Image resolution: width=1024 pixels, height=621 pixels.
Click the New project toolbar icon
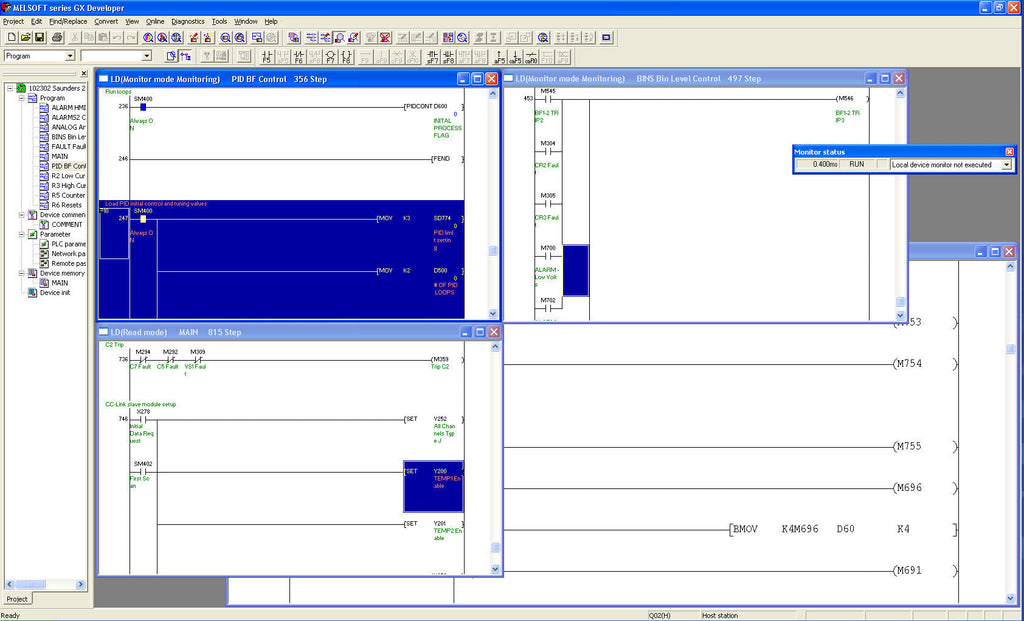pos(12,37)
